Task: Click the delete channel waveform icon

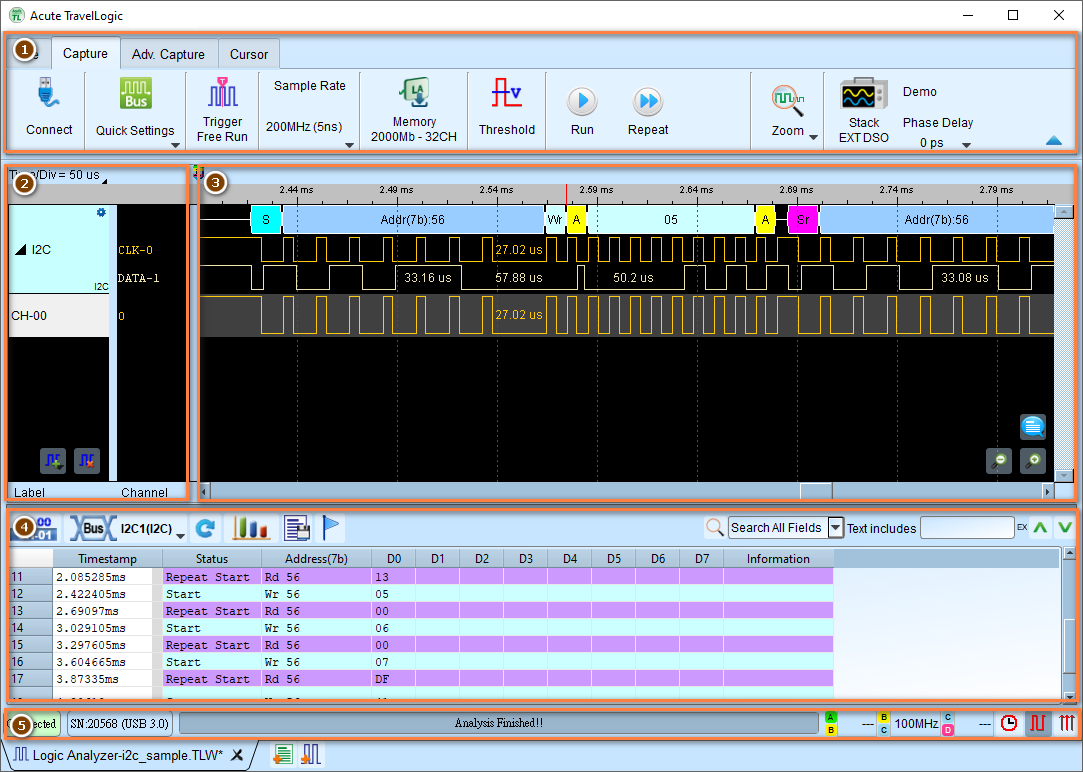Action: coord(87,461)
